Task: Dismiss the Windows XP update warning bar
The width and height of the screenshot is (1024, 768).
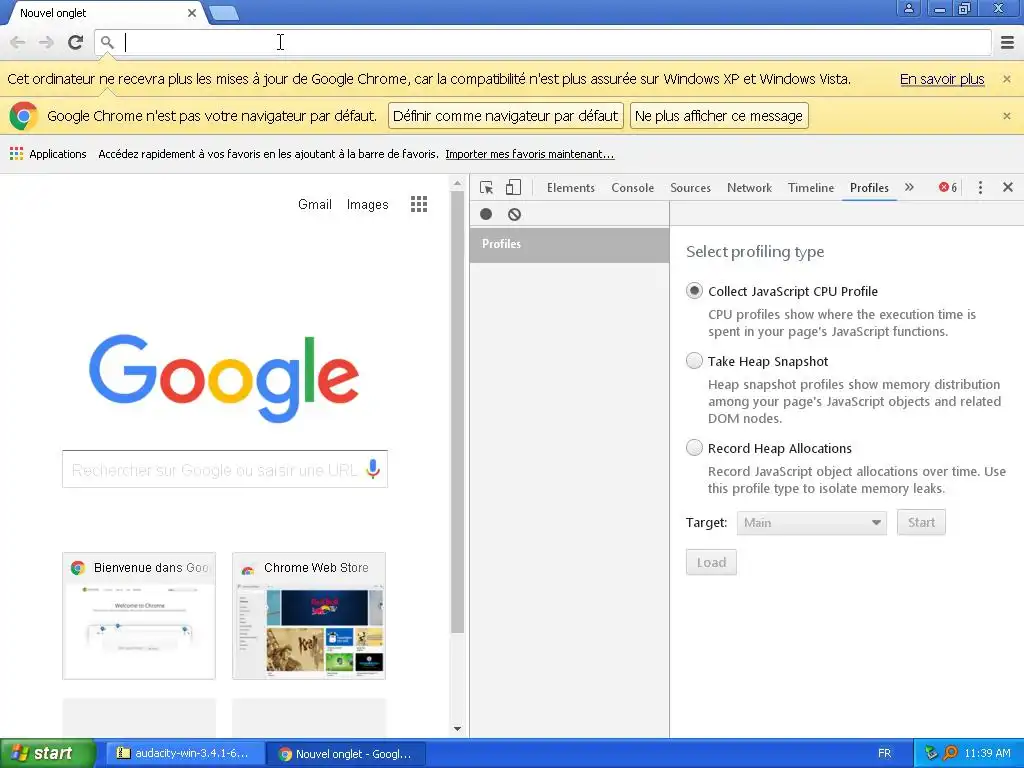Action: click(1006, 79)
